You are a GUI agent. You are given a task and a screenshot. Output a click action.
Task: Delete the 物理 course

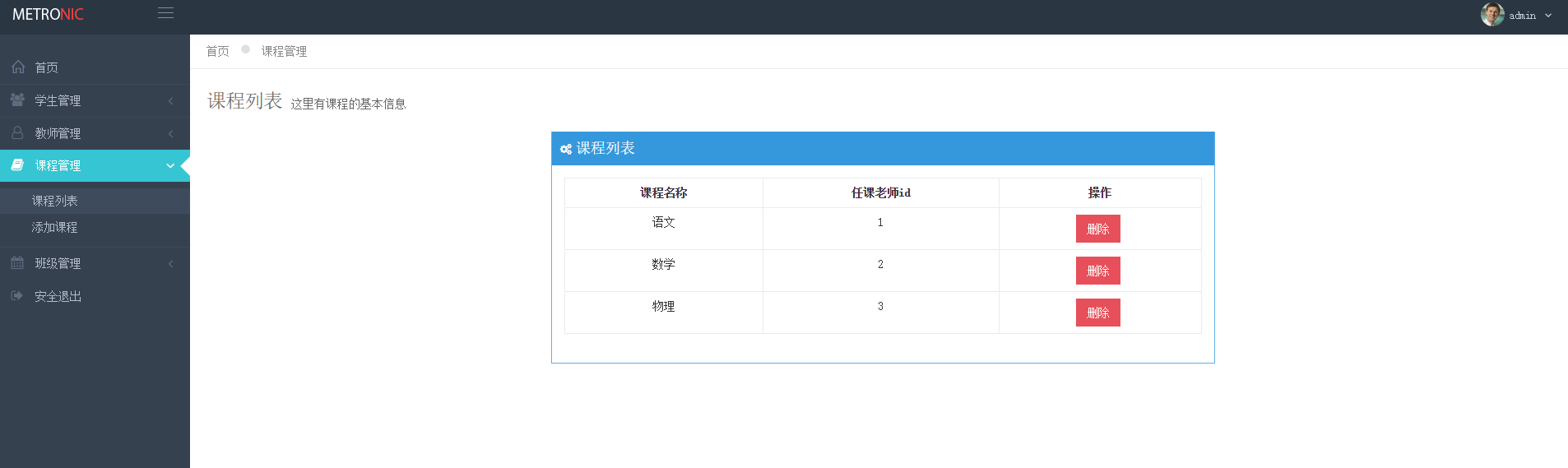click(x=1097, y=313)
